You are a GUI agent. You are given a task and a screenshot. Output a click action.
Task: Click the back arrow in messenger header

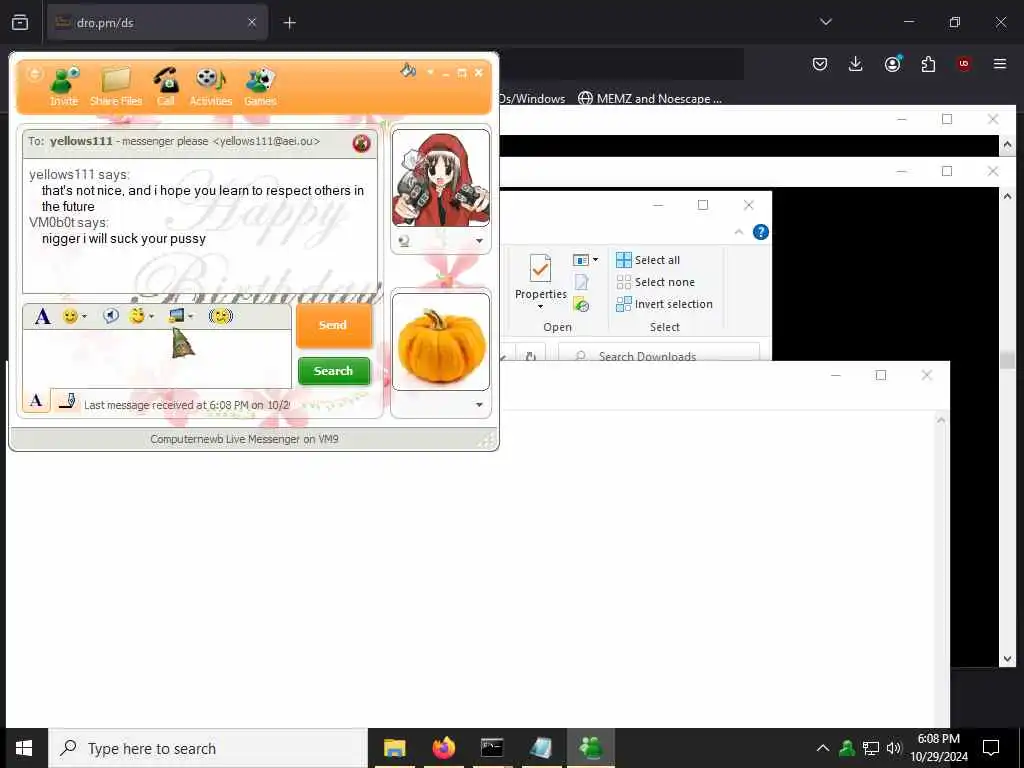(35, 74)
